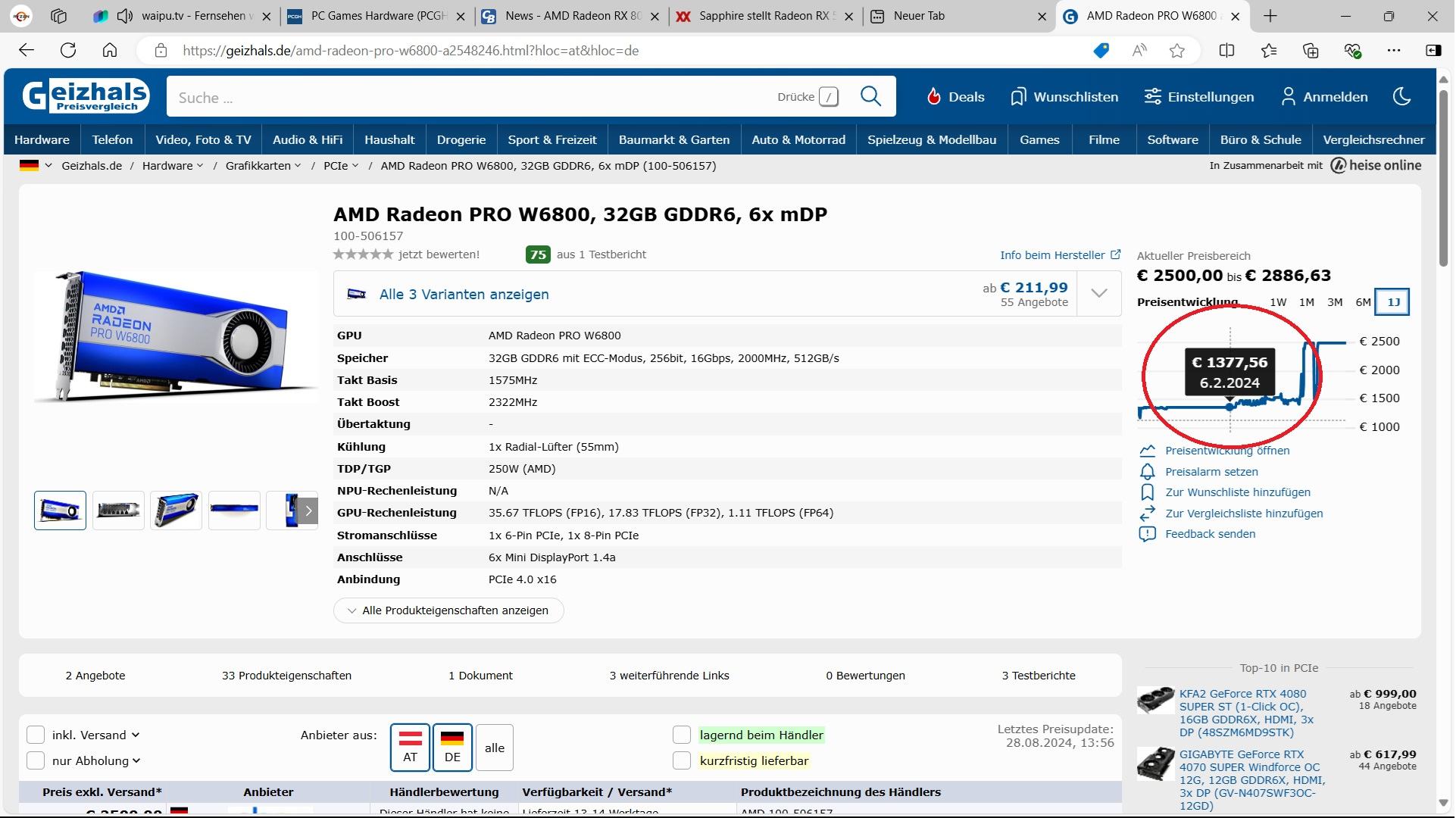Click the Deals flame icon
This screenshot has width=1456, height=818.
(x=933, y=96)
